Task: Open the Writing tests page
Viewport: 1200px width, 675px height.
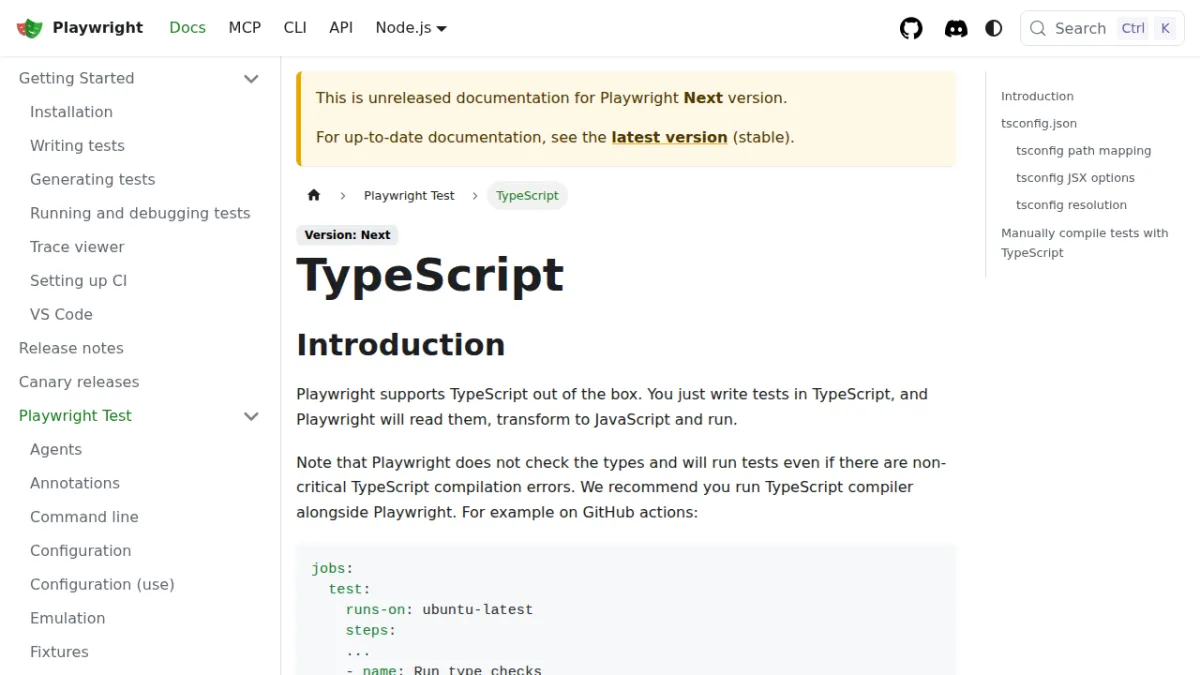Action: click(x=77, y=146)
